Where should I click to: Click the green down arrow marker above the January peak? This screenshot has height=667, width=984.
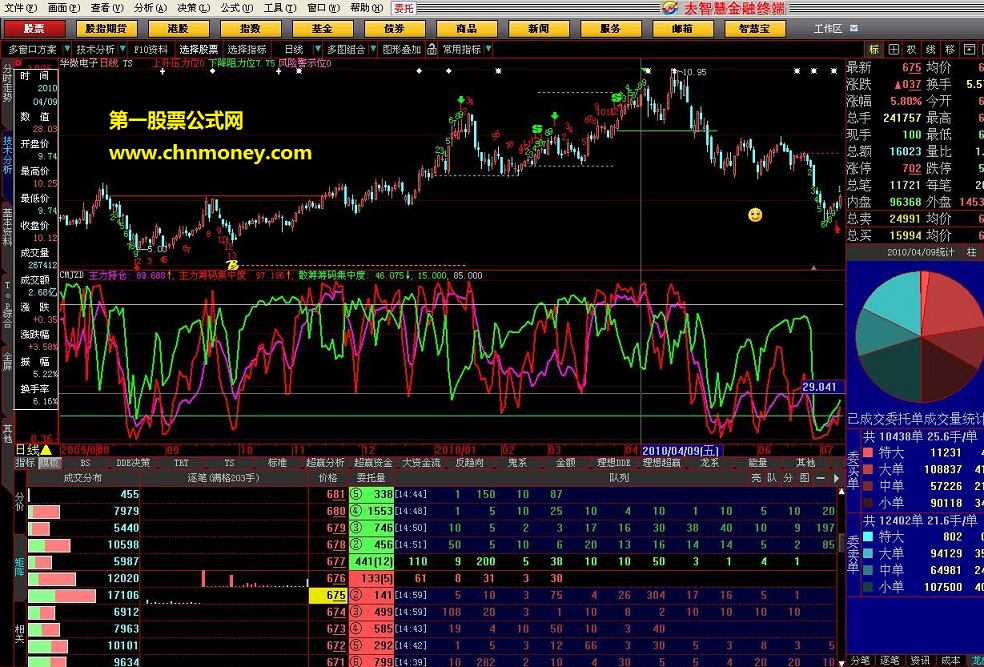(461, 100)
